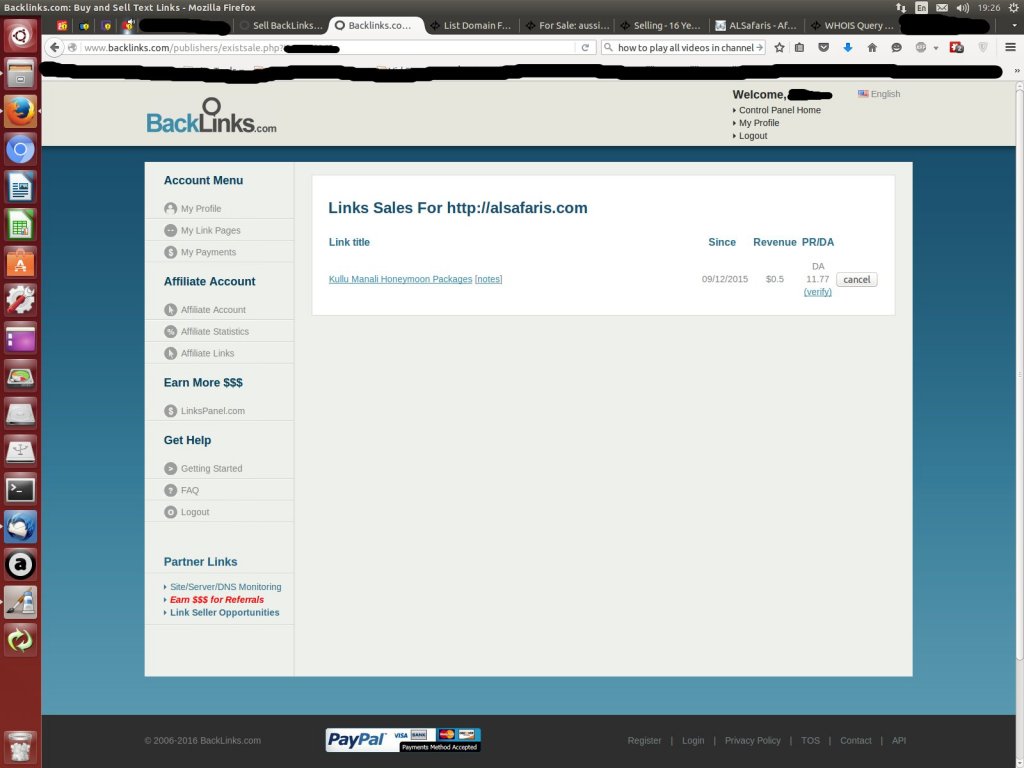The width and height of the screenshot is (1024, 768).
Task: Open the [notes] link for Kullu Manali
Action: (488, 279)
